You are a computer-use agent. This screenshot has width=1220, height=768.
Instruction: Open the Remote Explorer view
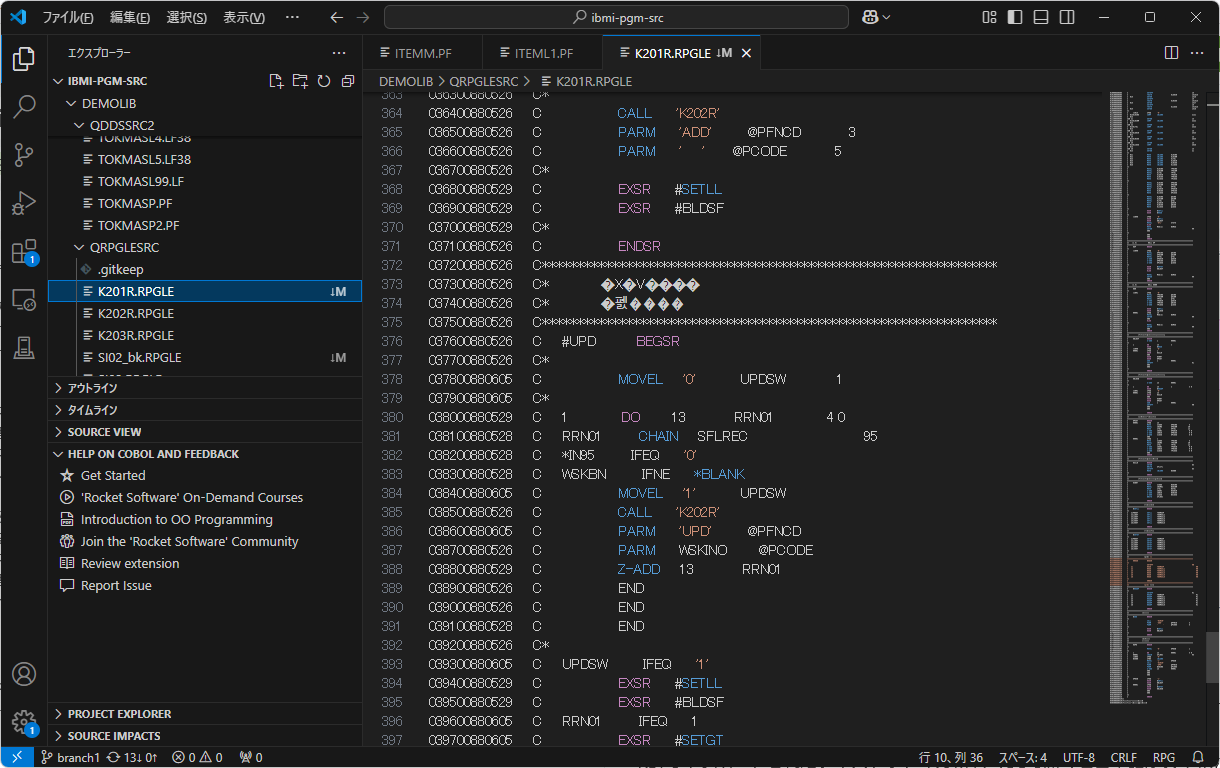(x=24, y=299)
